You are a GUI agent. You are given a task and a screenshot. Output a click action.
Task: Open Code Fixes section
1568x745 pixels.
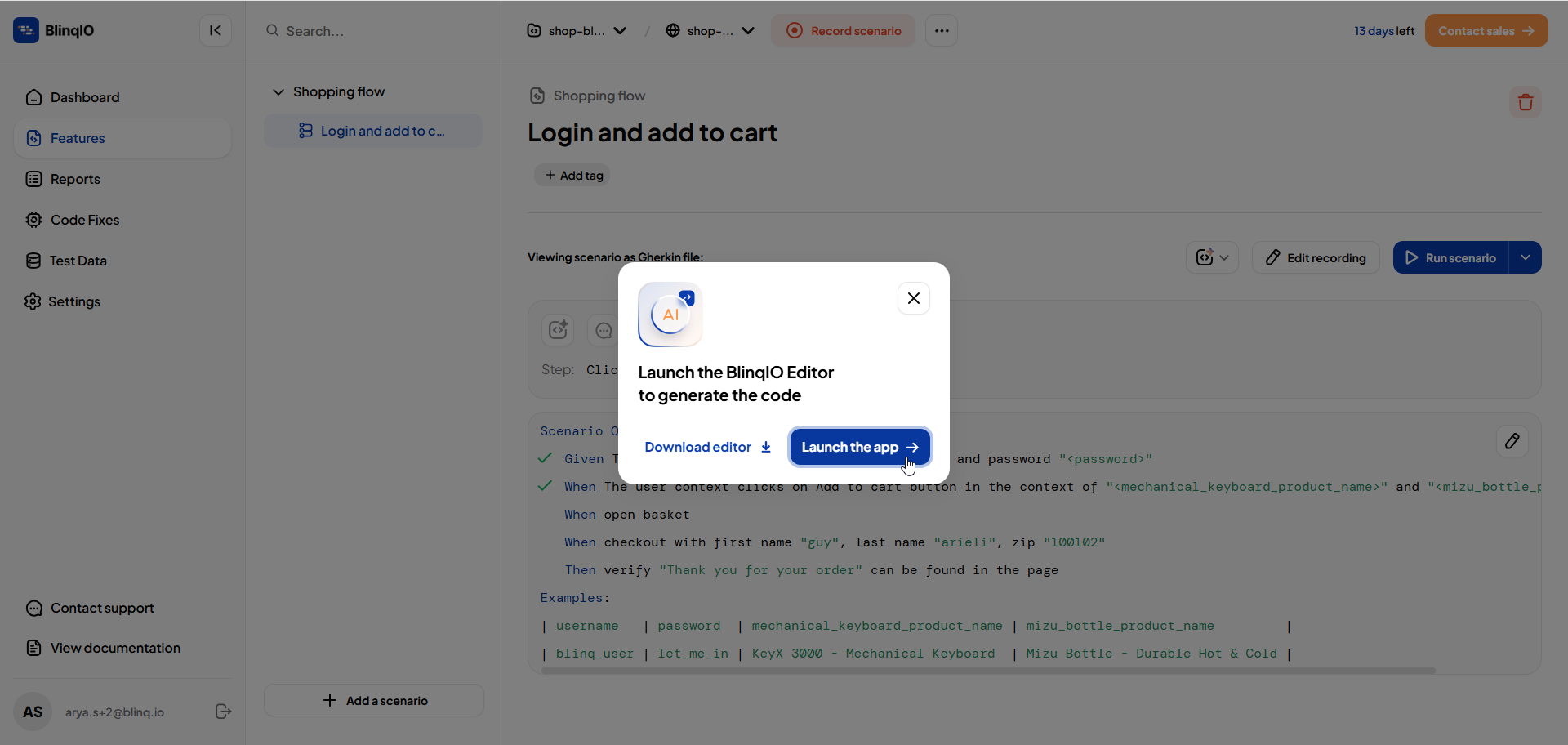(122, 220)
